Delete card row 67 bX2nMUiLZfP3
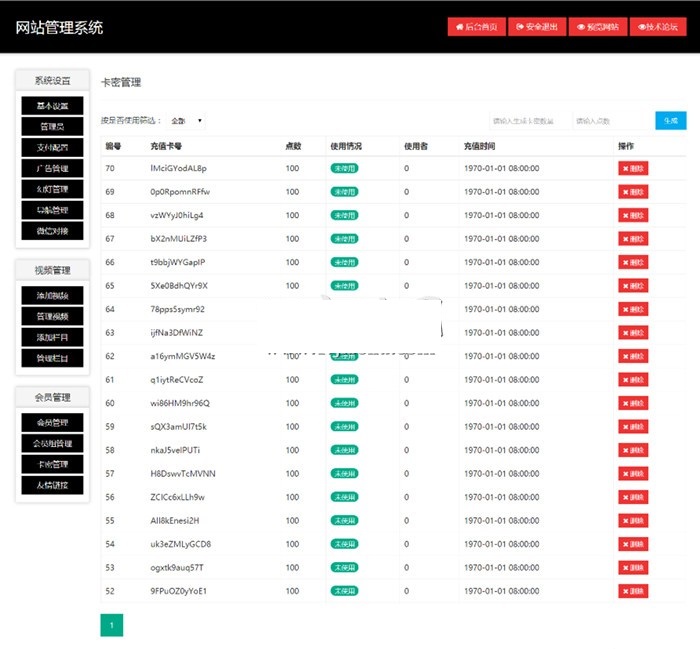This screenshot has height=649, width=700. (x=633, y=239)
